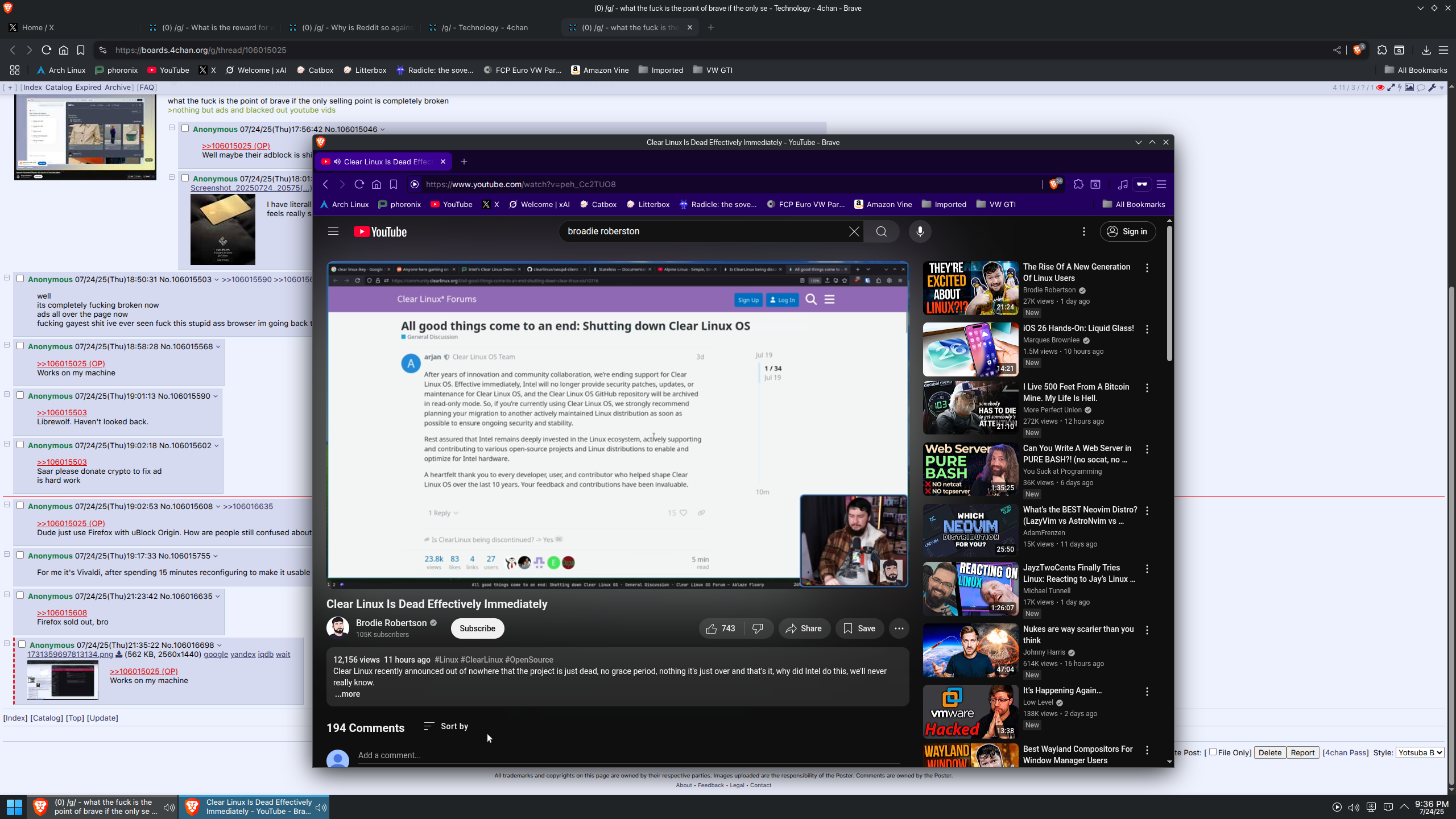Image resolution: width=1456 pixels, height=819 pixels.
Task: Open the Style dropdown showing Yotsuba B
Action: pyautogui.click(x=1420, y=752)
